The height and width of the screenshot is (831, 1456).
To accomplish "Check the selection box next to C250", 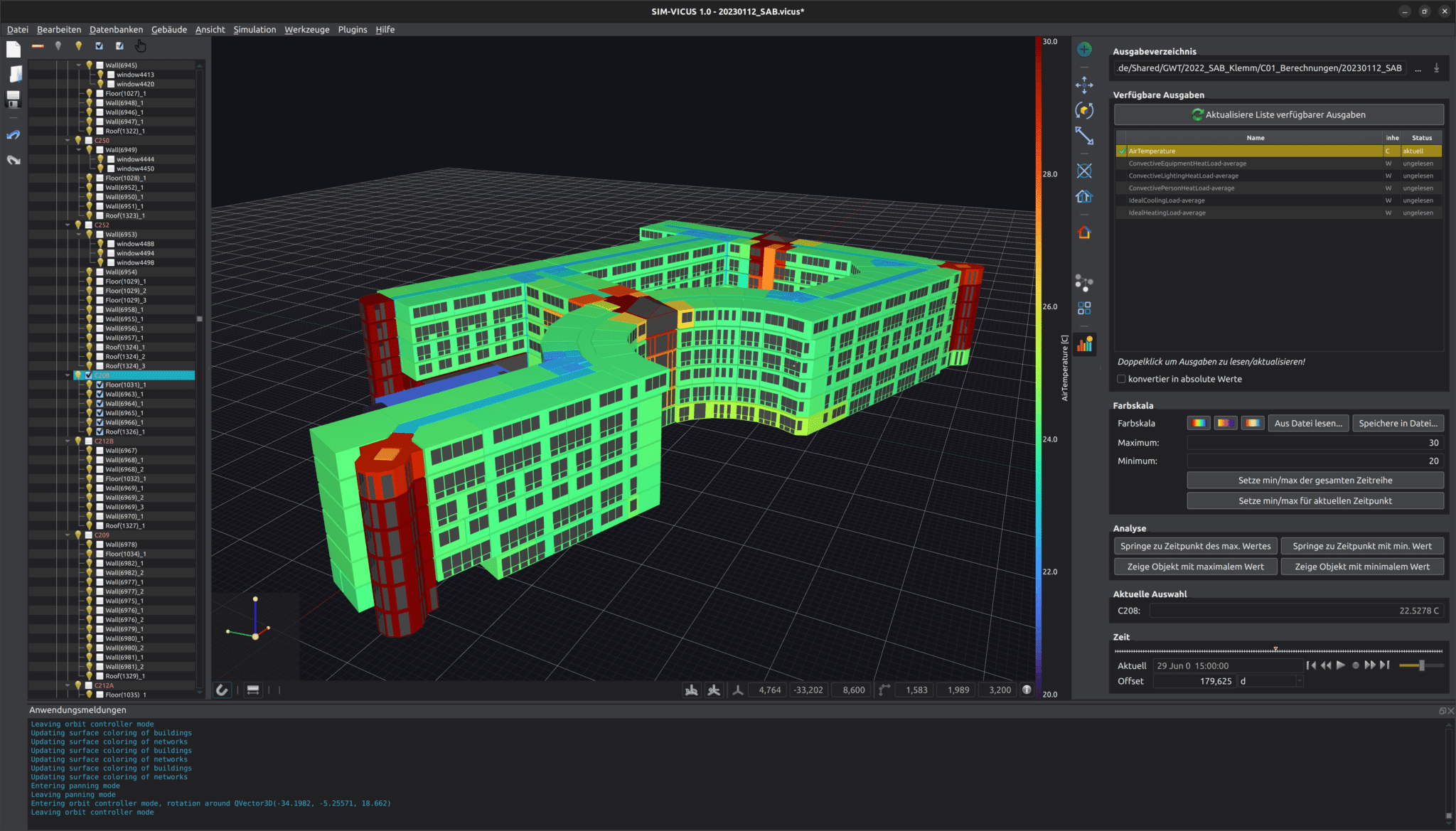I will [x=89, y=140].
